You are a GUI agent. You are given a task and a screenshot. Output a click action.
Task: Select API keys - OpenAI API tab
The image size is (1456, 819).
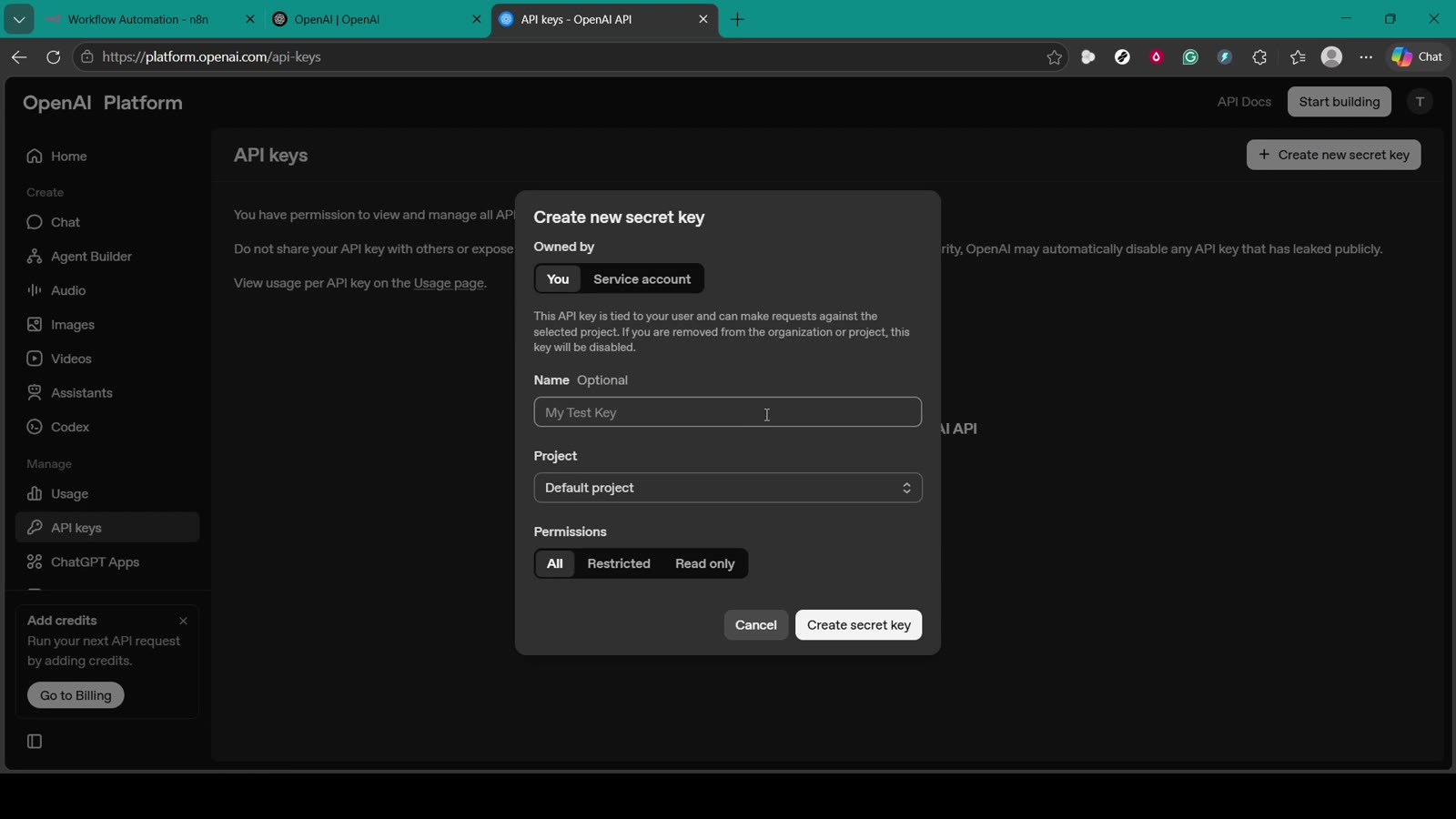(576, 19)
